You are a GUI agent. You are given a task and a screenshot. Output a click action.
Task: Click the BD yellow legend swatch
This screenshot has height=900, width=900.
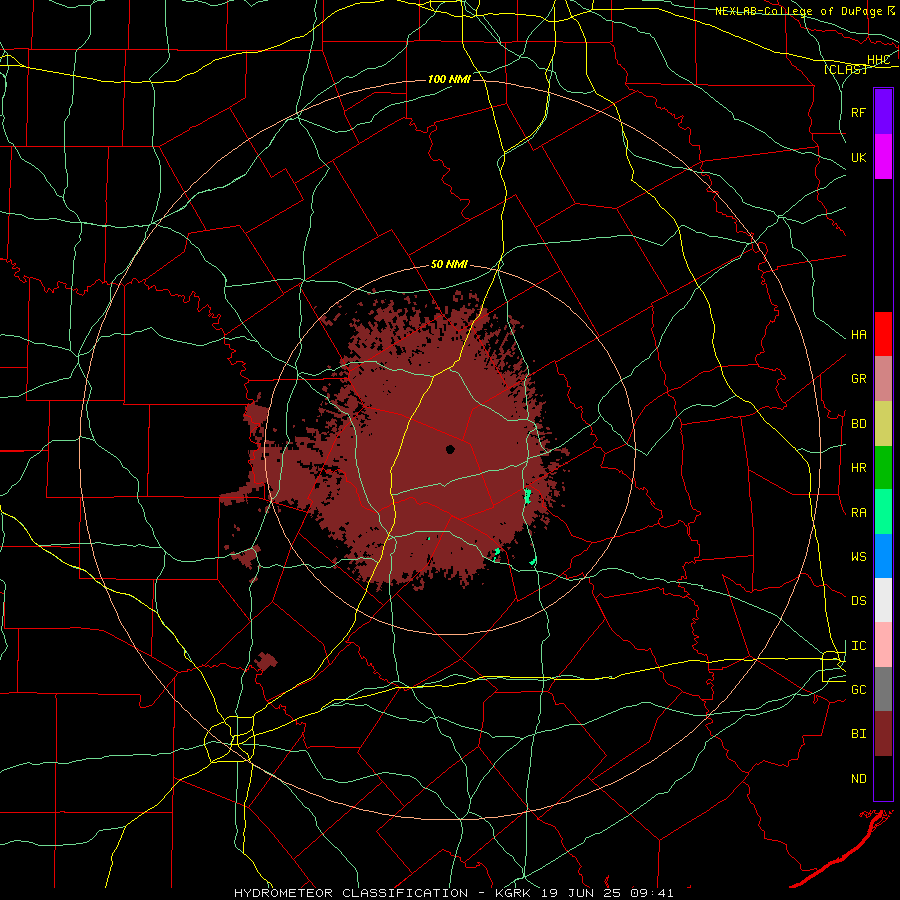[883, 424]
